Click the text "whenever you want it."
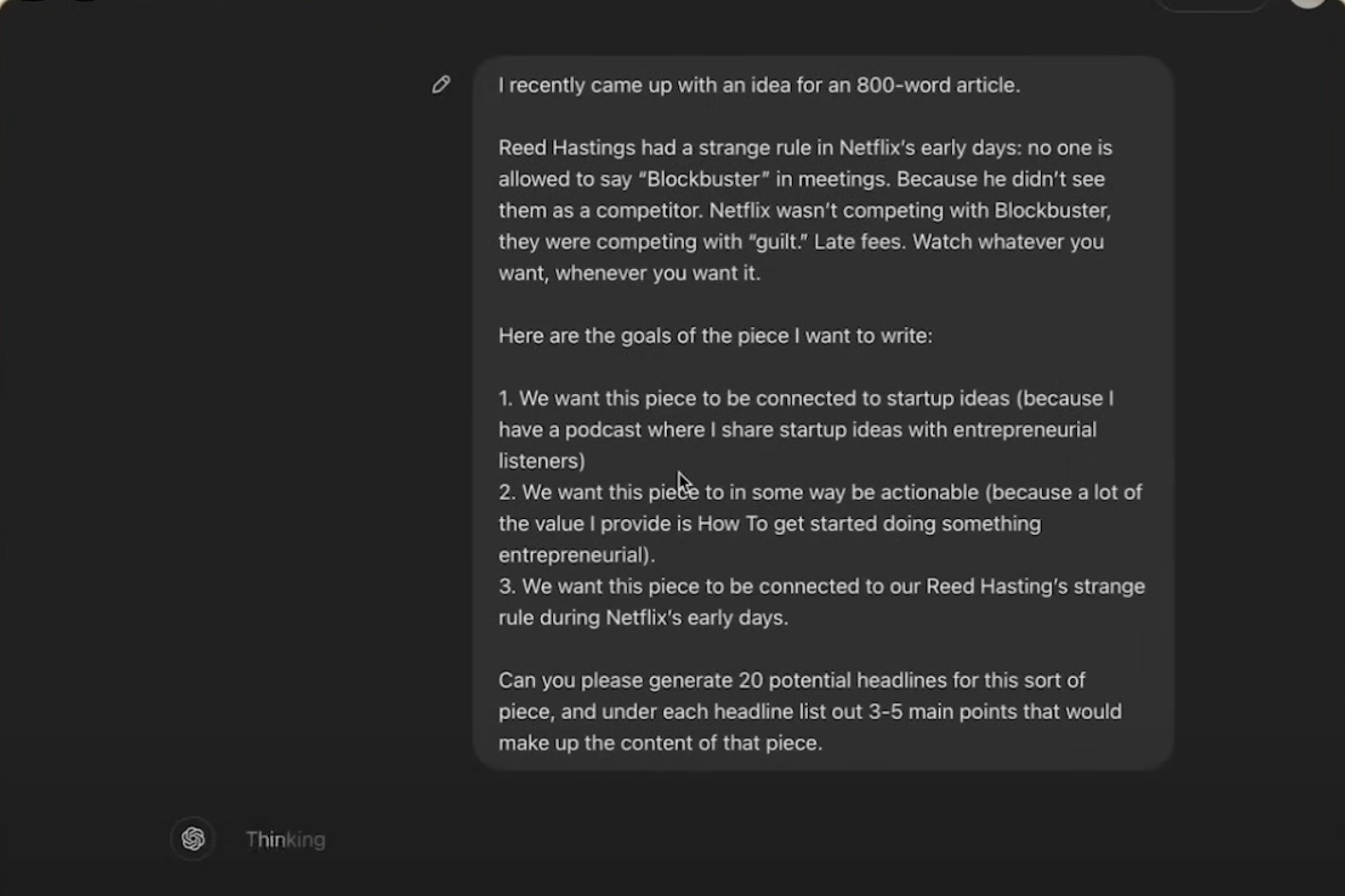Image resolution: width=1345 pixels, height=896 pixels. point(657,273)
